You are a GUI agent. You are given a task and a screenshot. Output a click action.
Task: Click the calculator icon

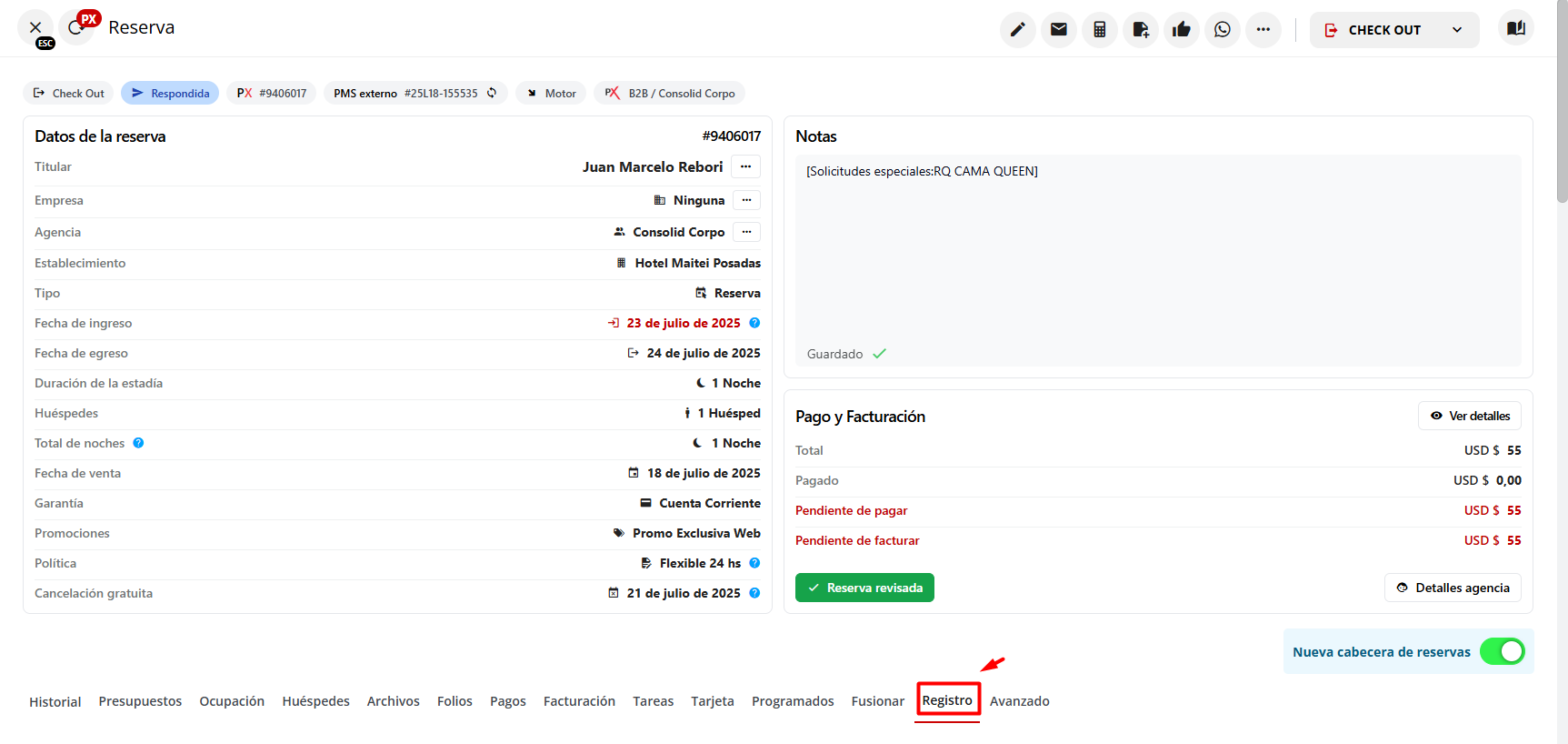click(1099, 30)
